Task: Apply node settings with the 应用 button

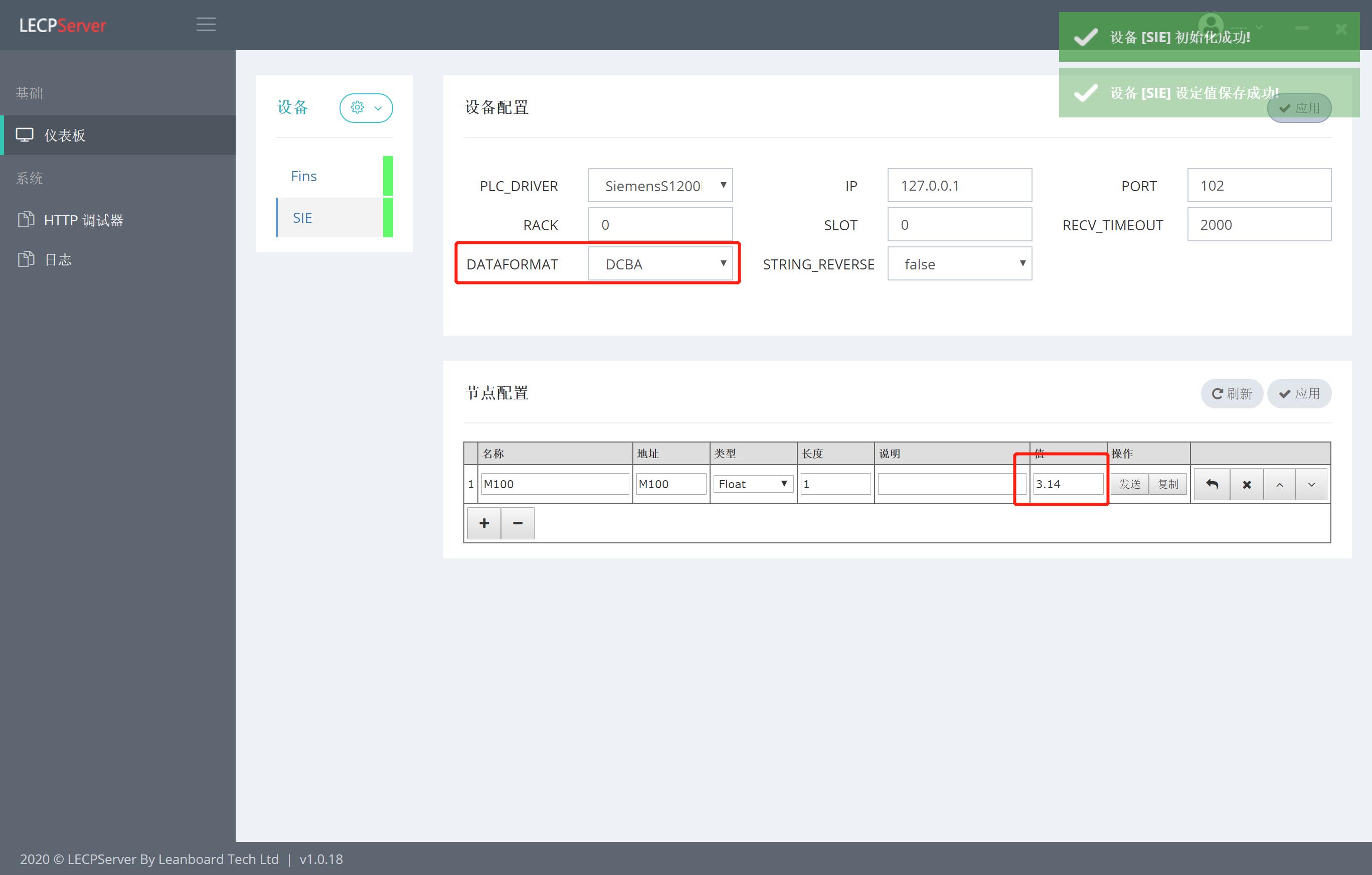Action: pos(1299,393)
